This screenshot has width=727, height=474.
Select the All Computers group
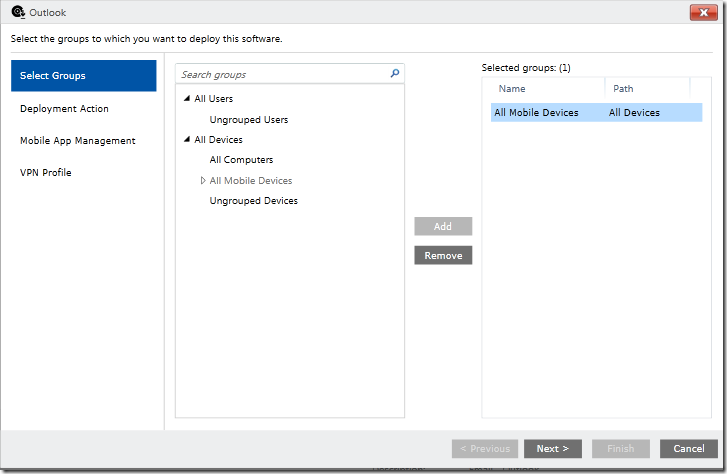pos(241,160)
